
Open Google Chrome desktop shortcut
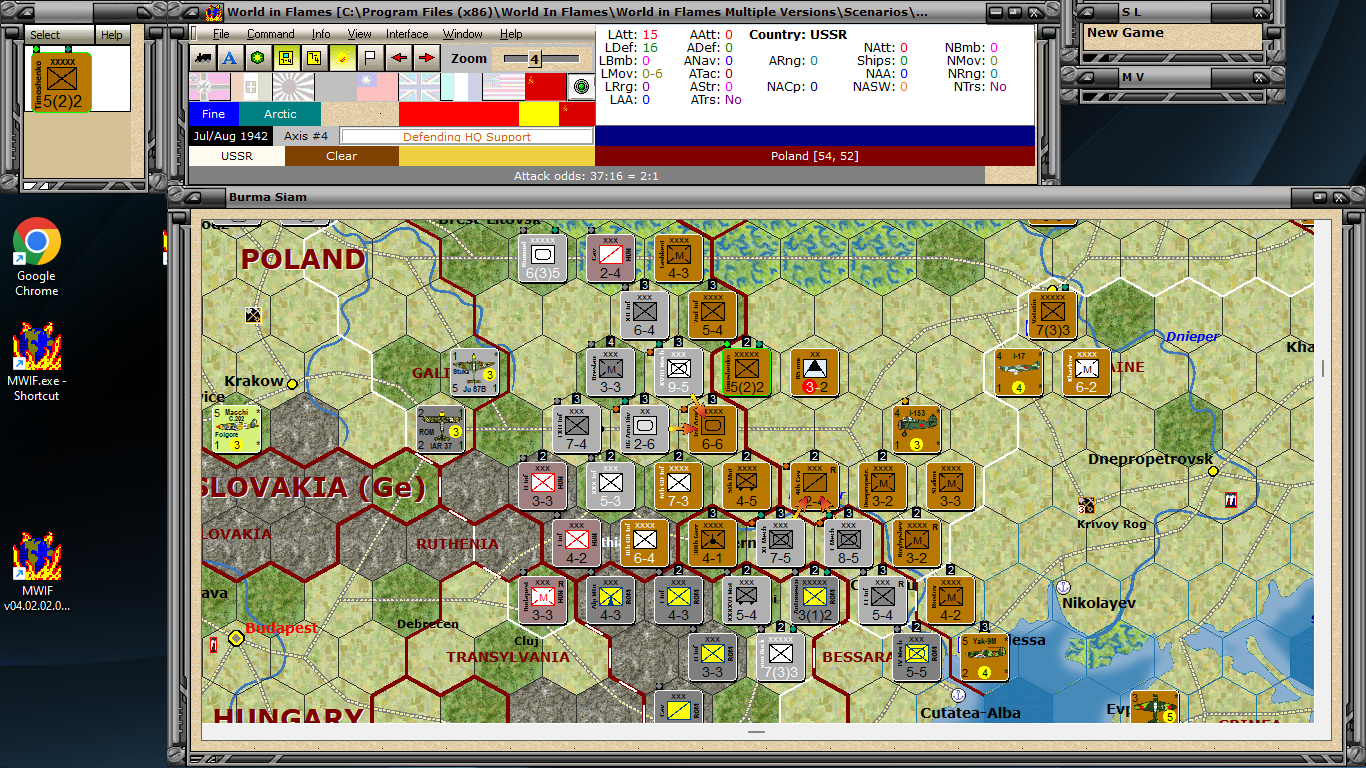point(37,257)
